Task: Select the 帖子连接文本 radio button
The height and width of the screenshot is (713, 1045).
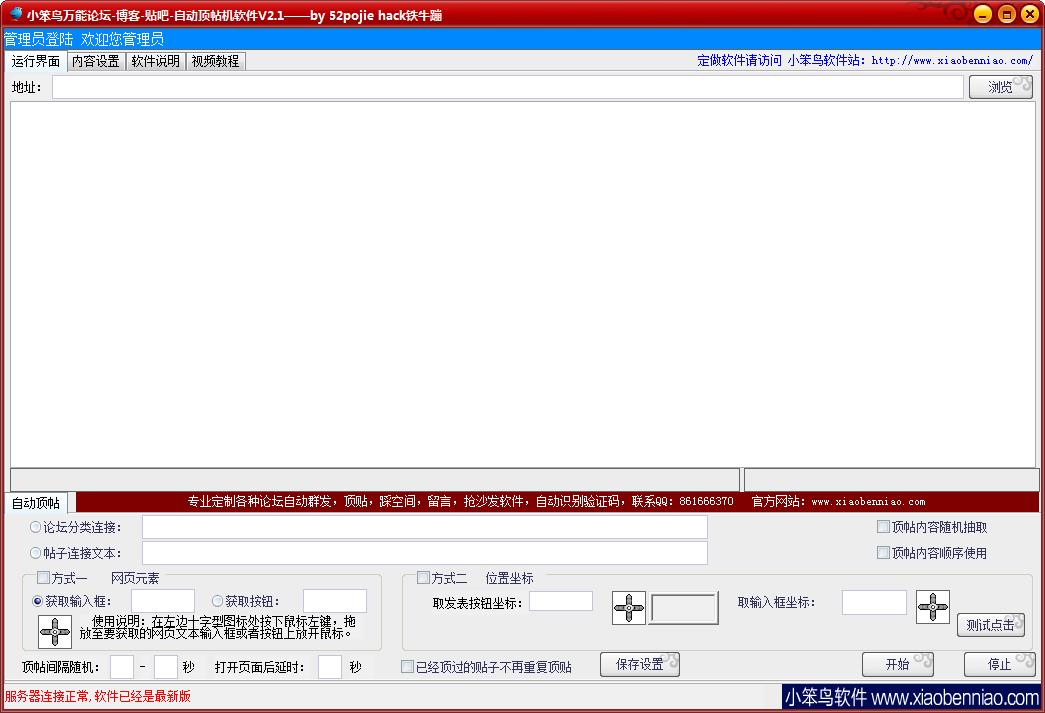Action: click(36, 553)
